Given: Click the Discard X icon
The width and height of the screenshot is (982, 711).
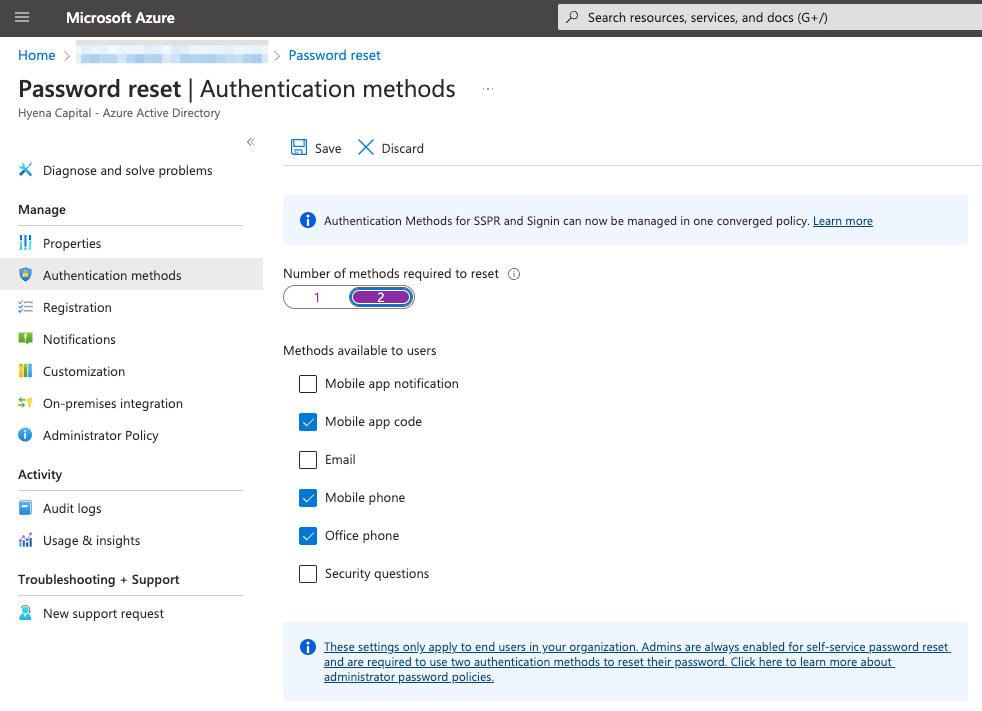Looking at the screenshot, I should [366, 148].
